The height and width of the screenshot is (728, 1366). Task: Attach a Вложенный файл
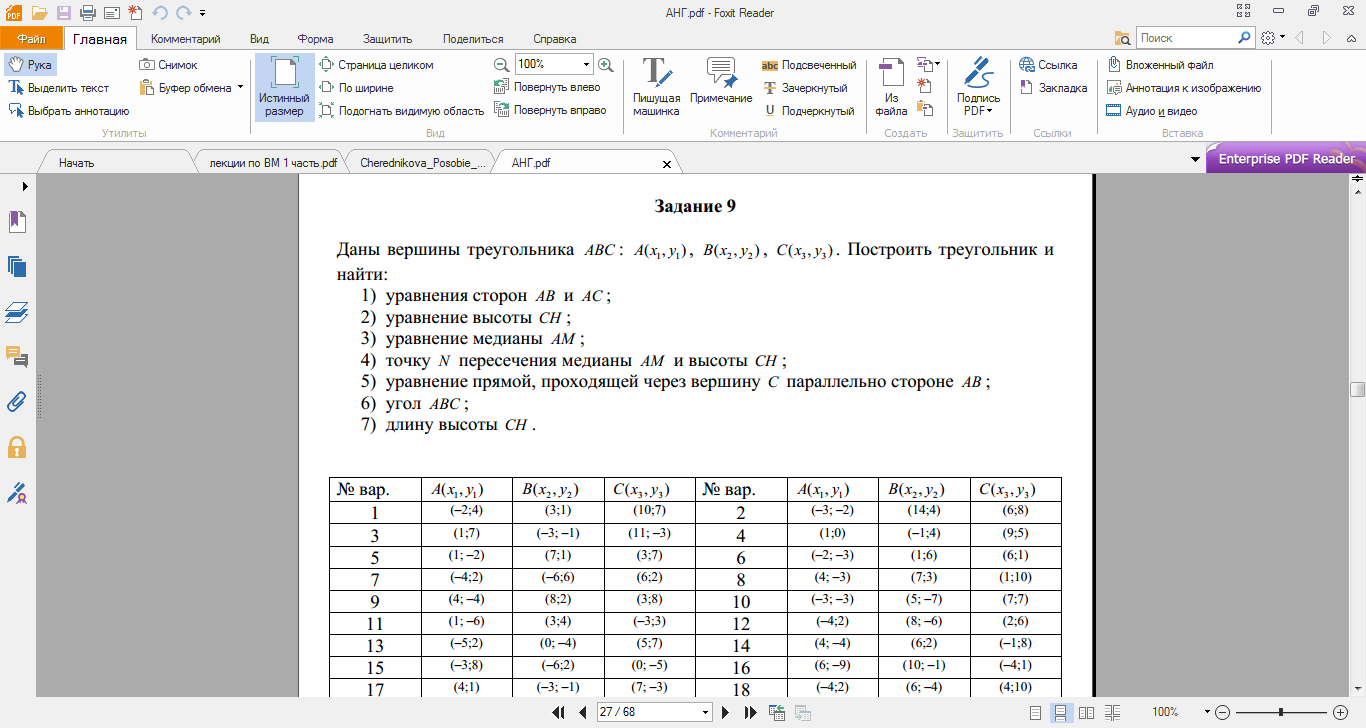point(1160,65)
